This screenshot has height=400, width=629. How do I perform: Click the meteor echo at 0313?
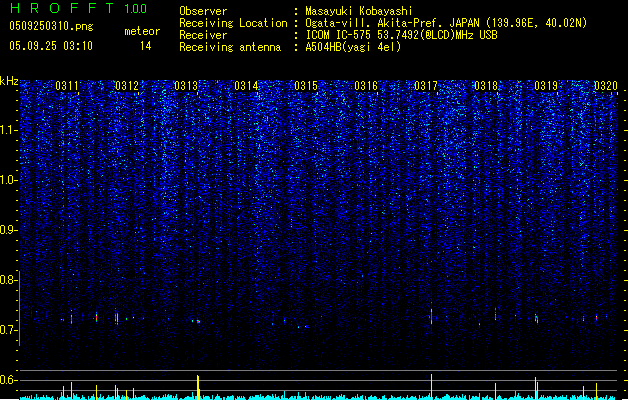click(198, 321)
